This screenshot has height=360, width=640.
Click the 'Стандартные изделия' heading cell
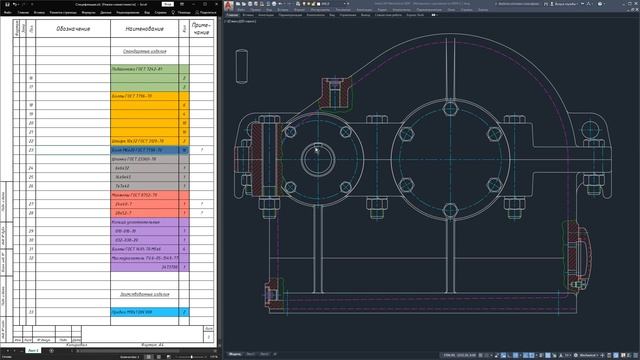point(144,51)
